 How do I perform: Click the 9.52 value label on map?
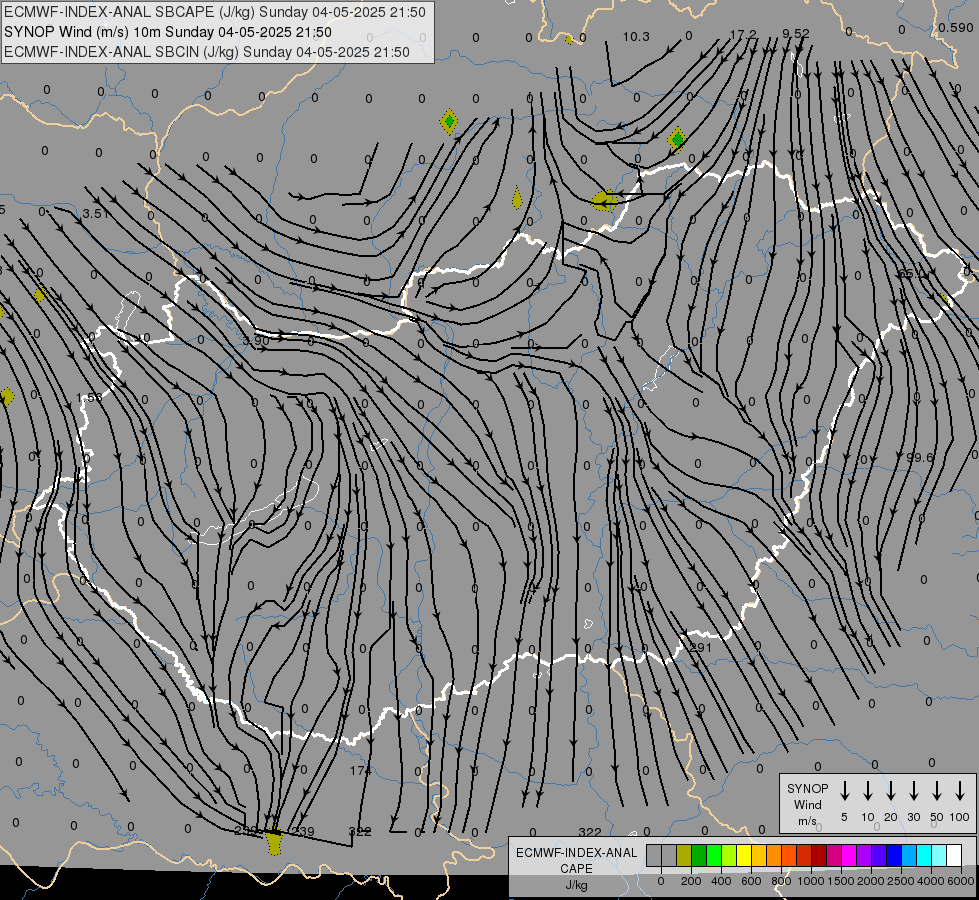coord(795,34)
